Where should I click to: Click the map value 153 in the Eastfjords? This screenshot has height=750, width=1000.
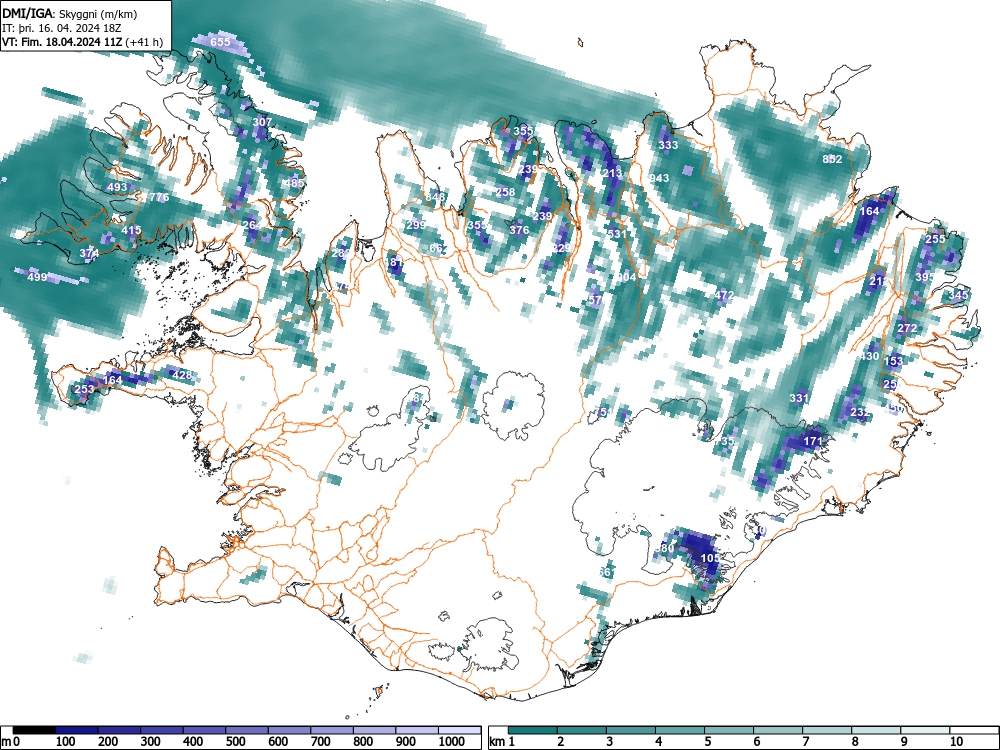(893, 361)
